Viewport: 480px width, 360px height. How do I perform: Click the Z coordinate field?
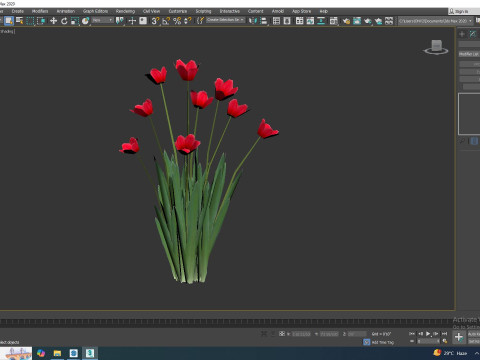pos(357,334)
